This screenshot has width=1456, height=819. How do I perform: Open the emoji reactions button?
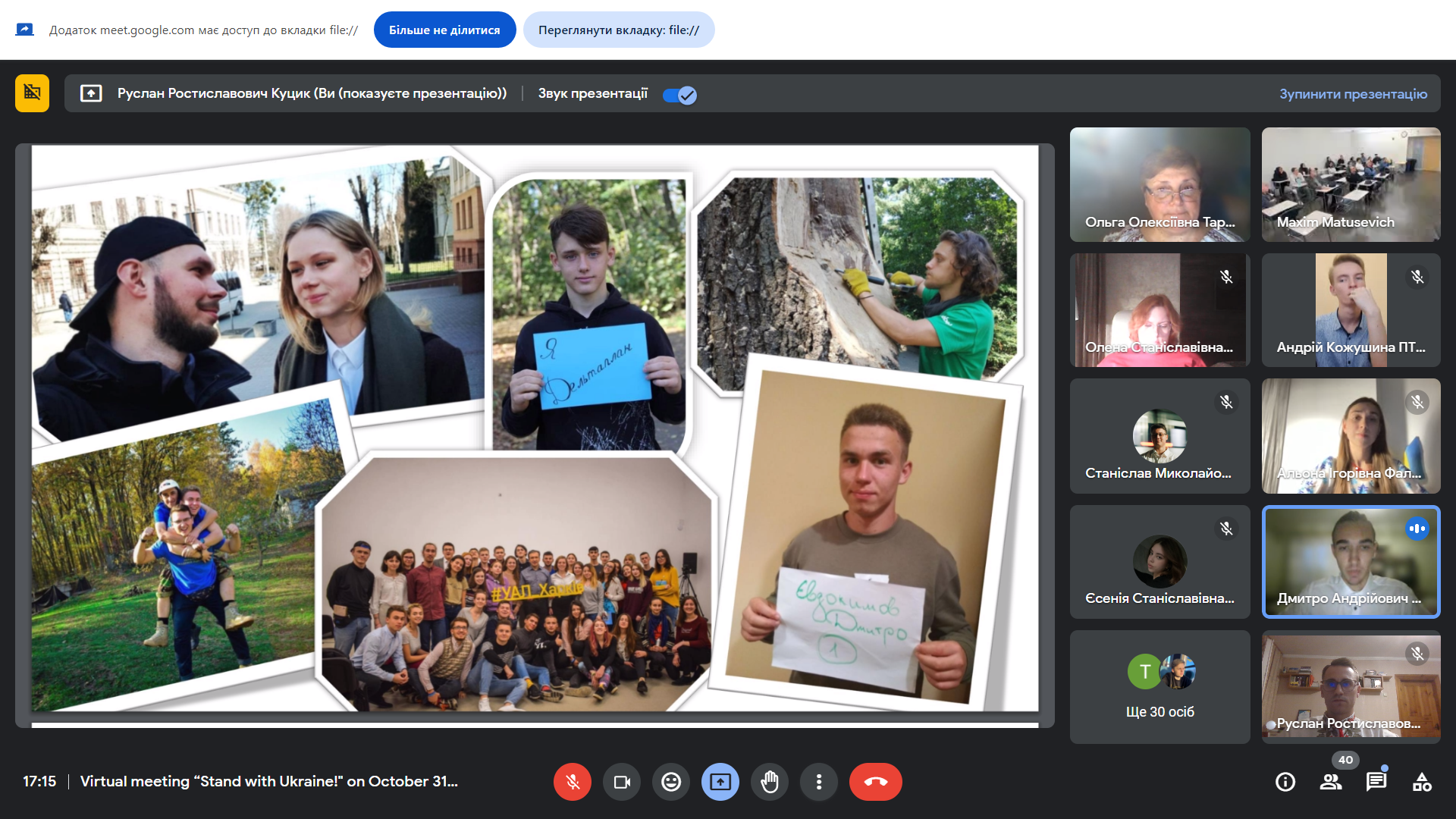671,782
